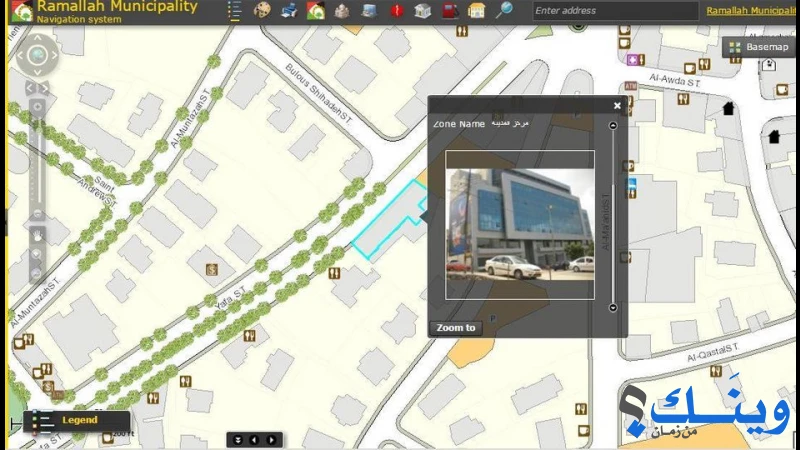Click the magnifying glass search icon
This screenshot has height=450, width=800.
pyautogui.click(x=504, y=10)
